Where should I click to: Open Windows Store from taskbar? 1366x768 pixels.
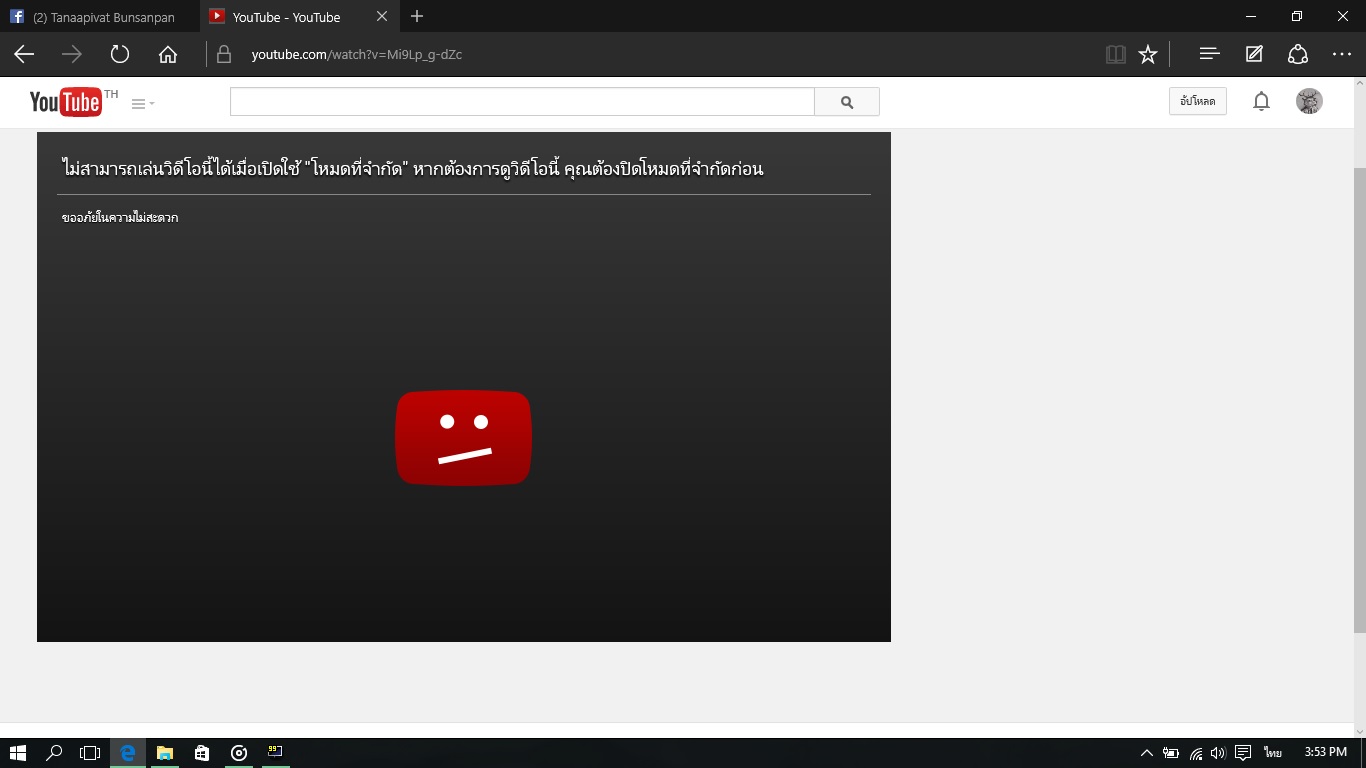coord(202,753)
